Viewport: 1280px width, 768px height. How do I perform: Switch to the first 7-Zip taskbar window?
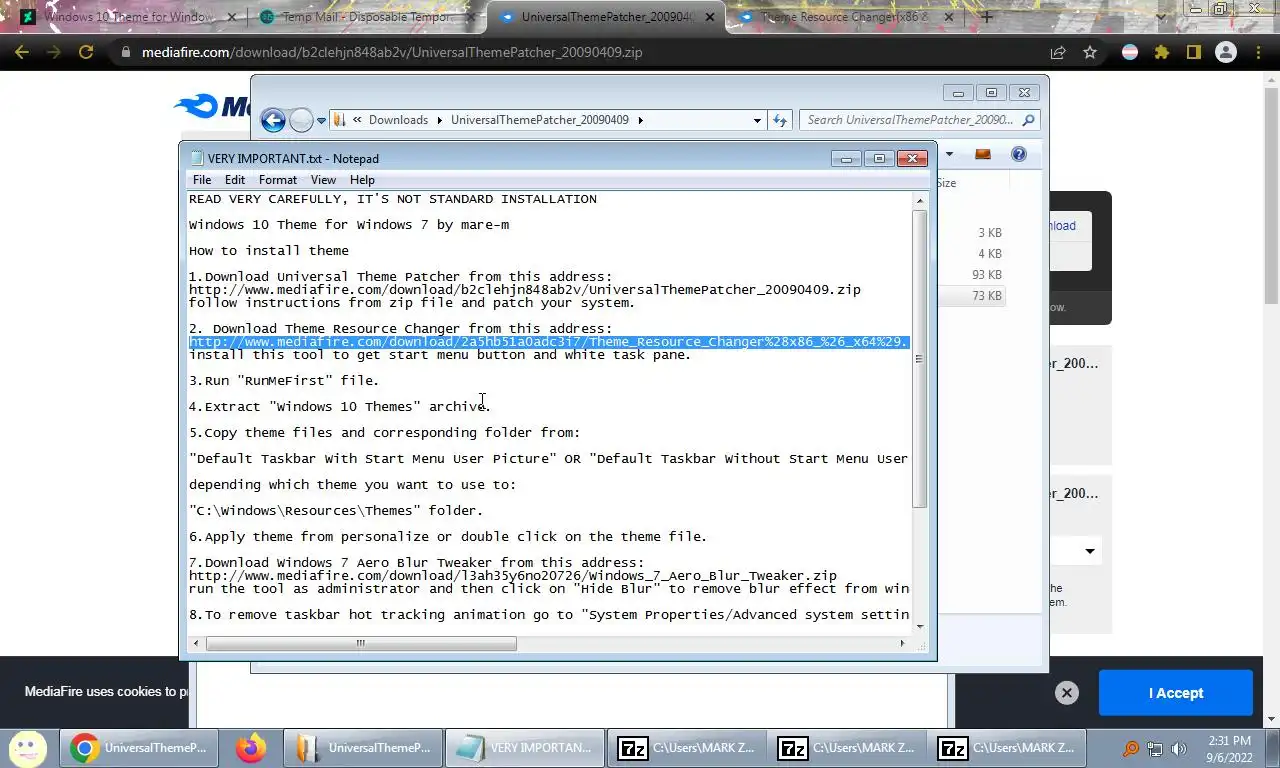(685, 748)
